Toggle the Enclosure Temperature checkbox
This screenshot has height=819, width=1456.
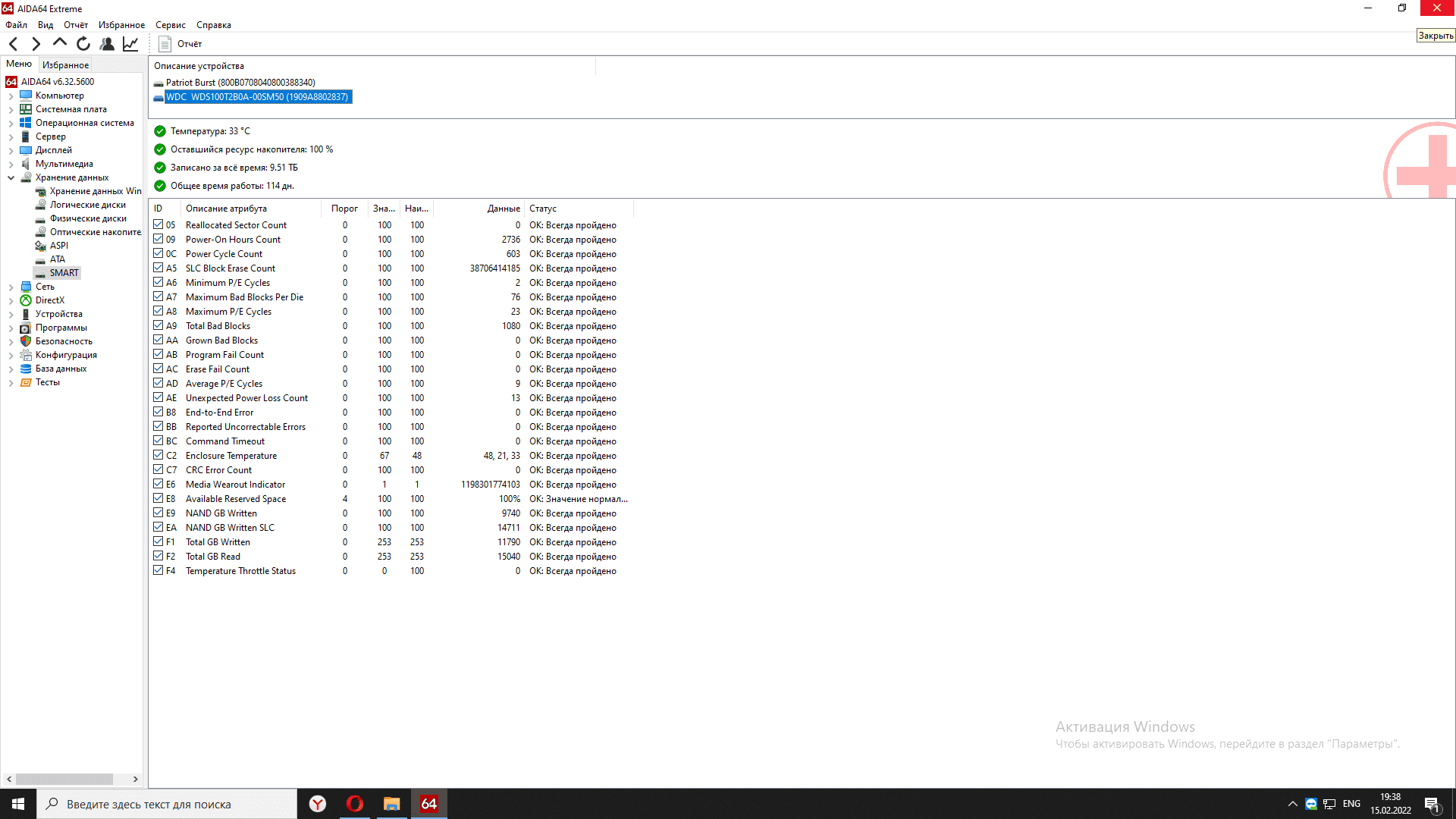[x=158, y=455]
